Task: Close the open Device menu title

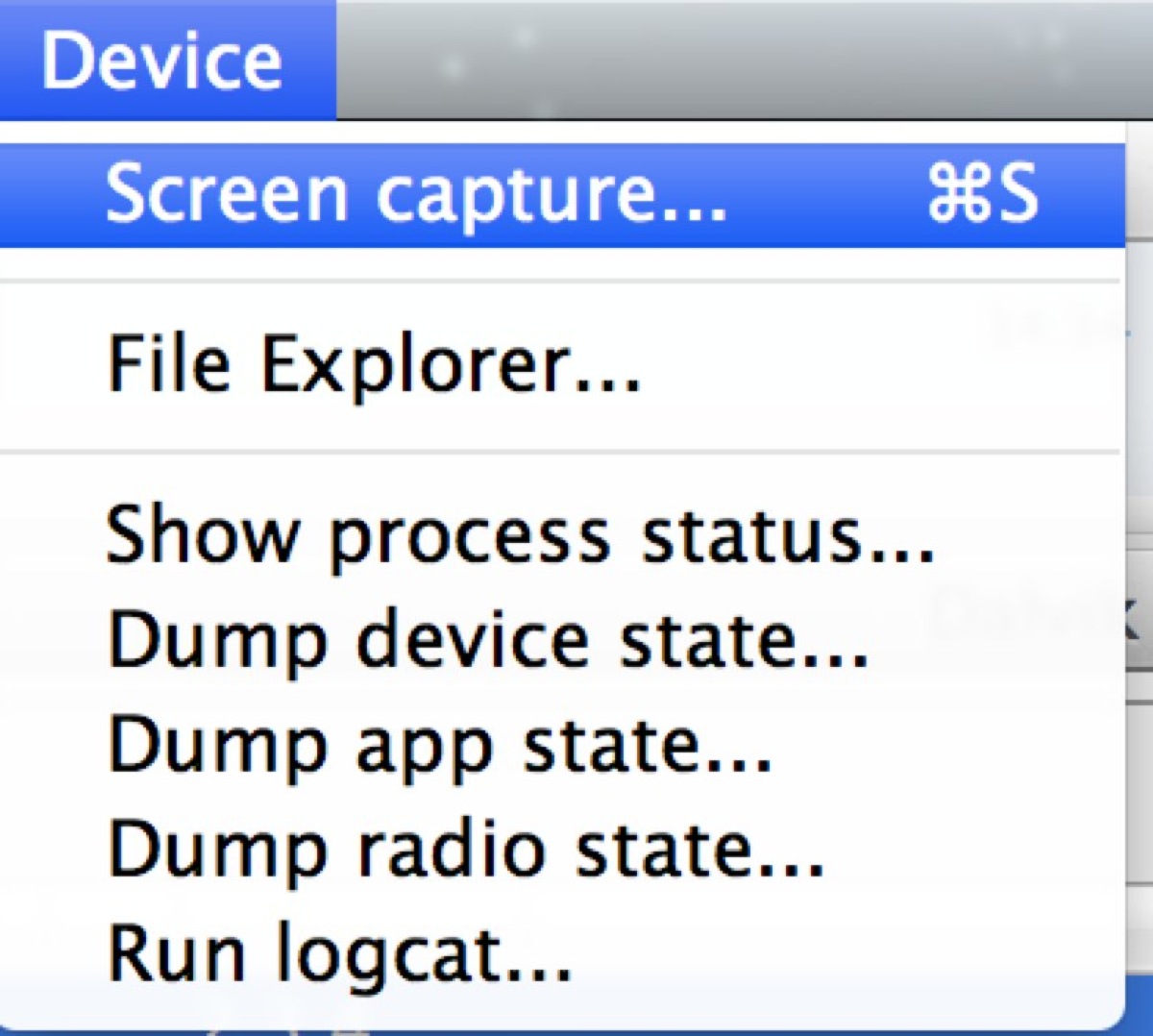Action: [163, 60]
